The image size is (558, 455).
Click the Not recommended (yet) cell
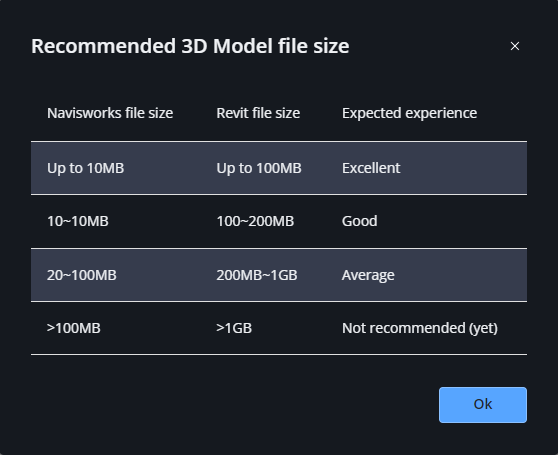tap(420, 328)
